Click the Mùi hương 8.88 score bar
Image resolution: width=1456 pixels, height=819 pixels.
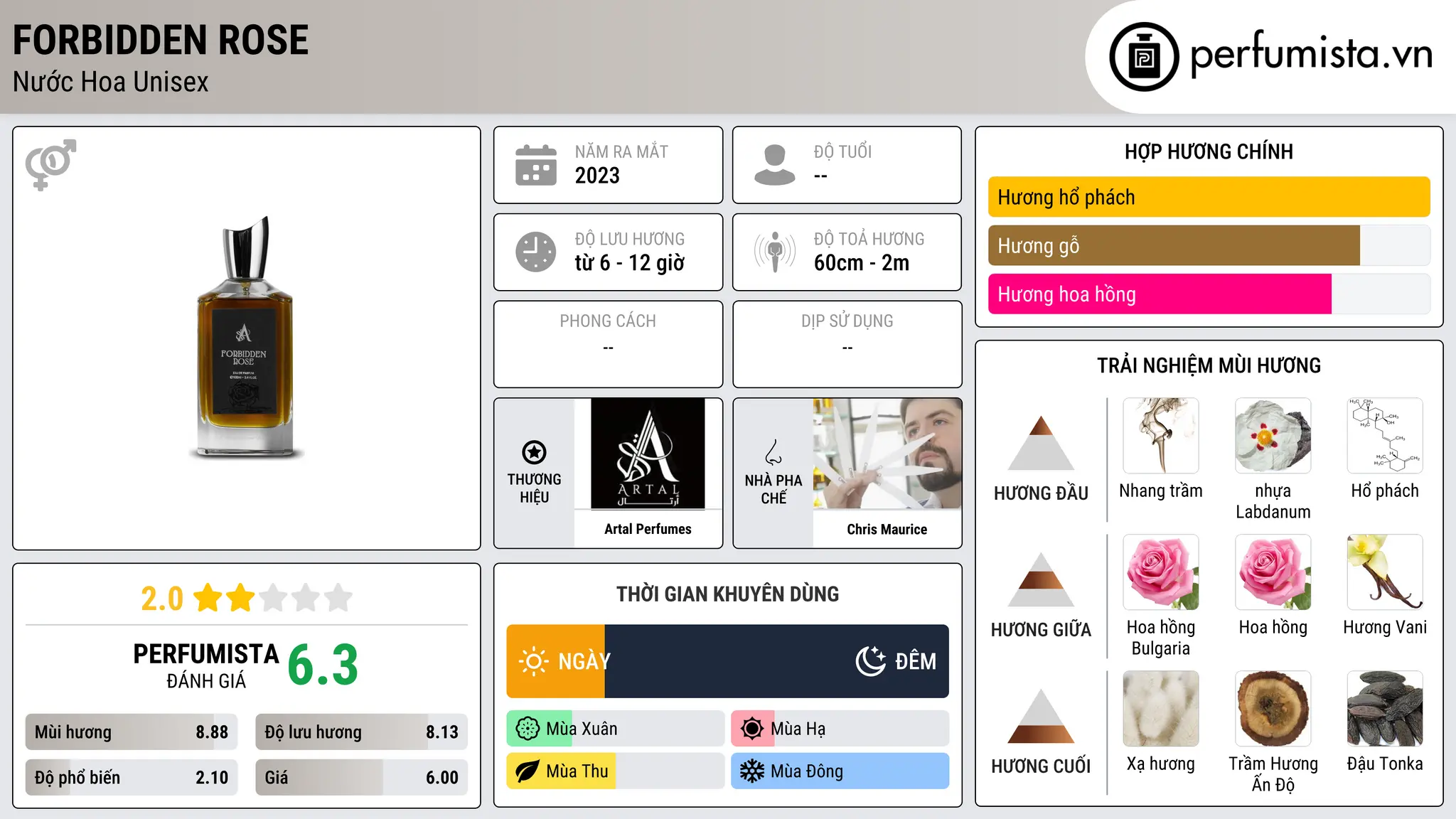(132, 732)
